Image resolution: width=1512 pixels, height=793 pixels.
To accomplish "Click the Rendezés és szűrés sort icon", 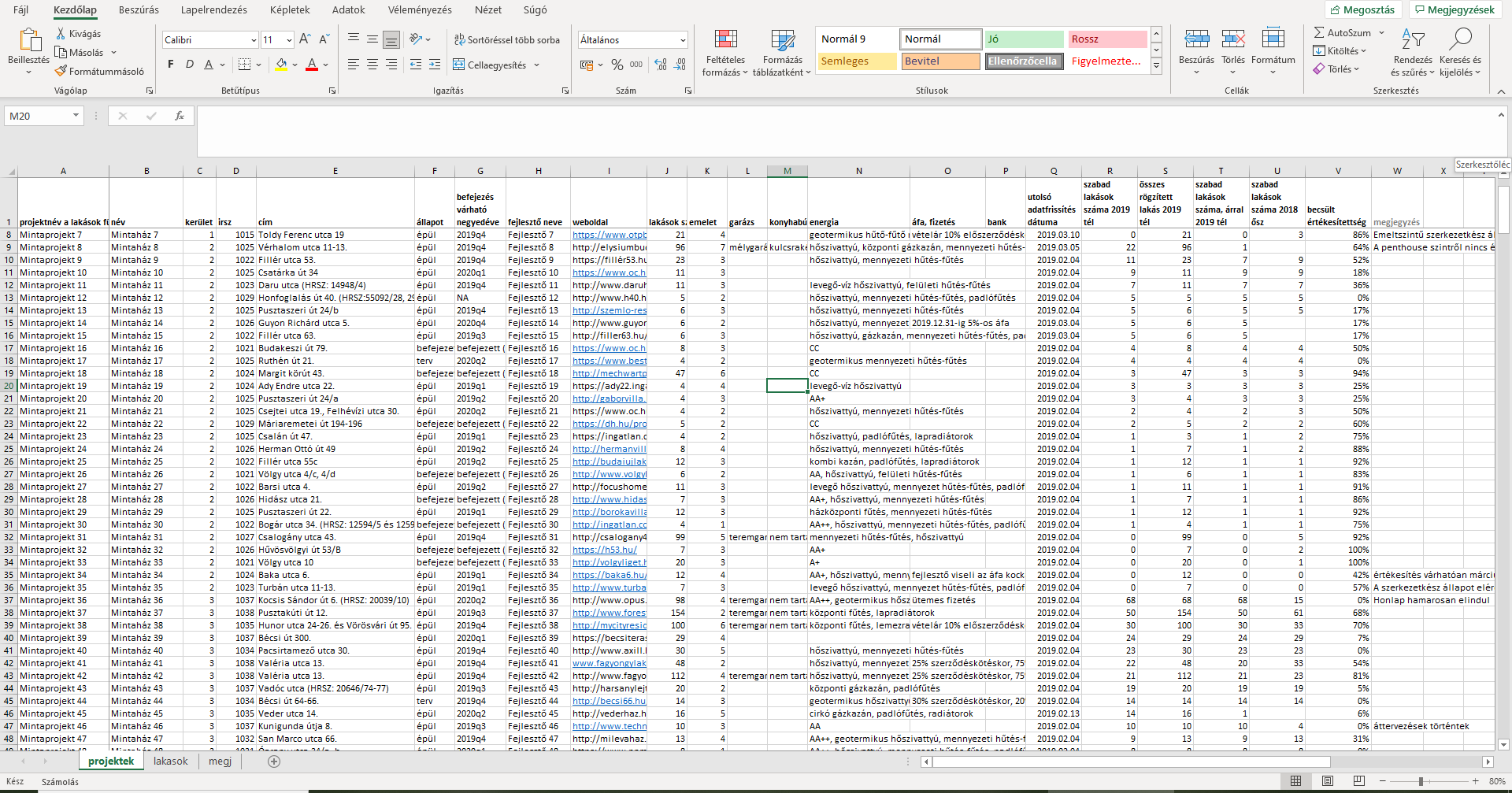I will click(1413, 40).
